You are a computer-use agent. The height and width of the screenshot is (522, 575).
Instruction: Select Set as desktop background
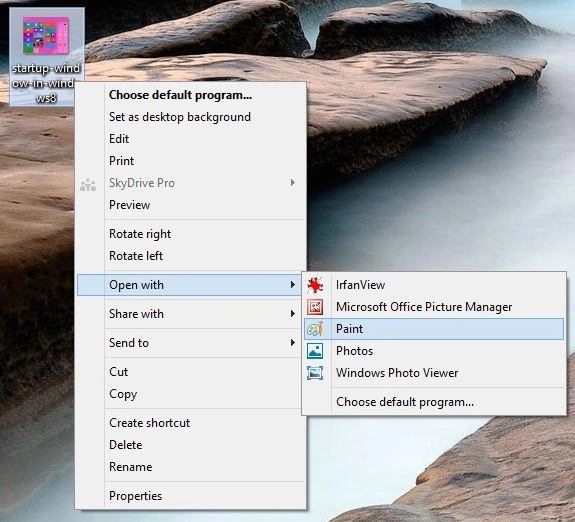point(190,117)
